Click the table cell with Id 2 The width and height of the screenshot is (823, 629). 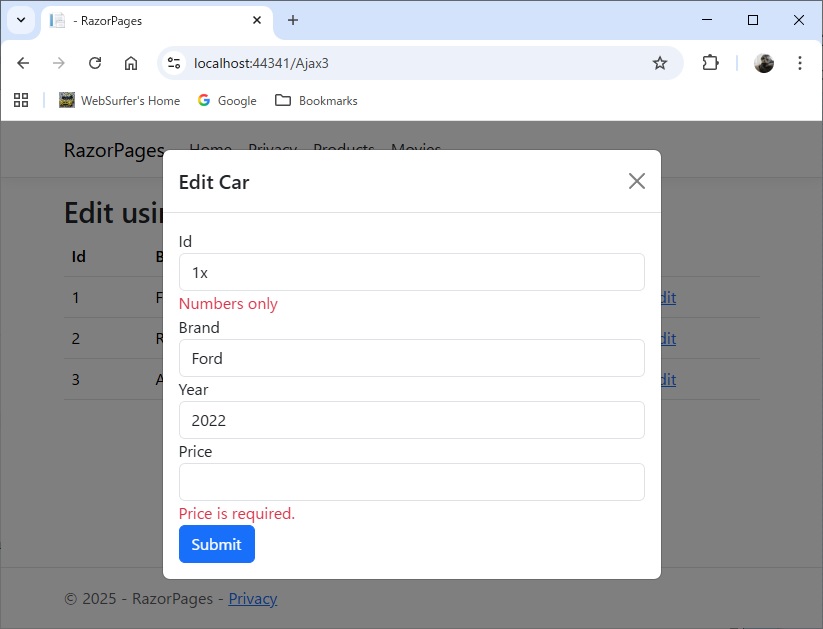[x=76, y=338]
